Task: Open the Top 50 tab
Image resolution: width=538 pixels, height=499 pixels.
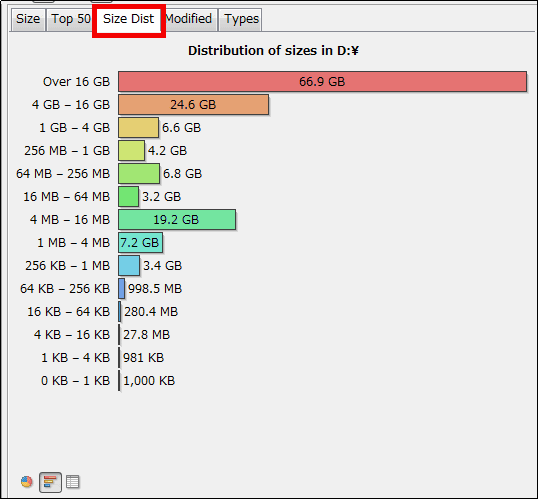Action: coord(71,19)
